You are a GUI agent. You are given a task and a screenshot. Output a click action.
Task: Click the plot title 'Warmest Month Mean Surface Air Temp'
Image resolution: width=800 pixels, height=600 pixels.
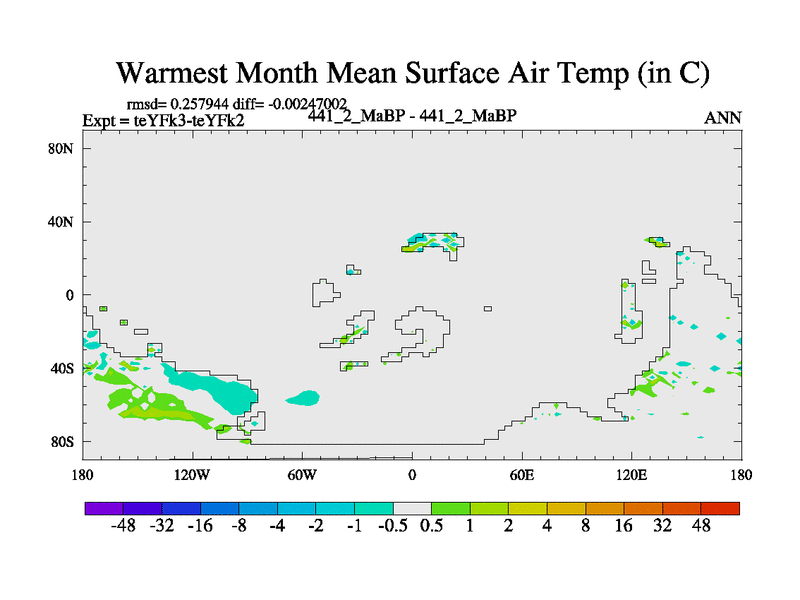click(413, 73)
